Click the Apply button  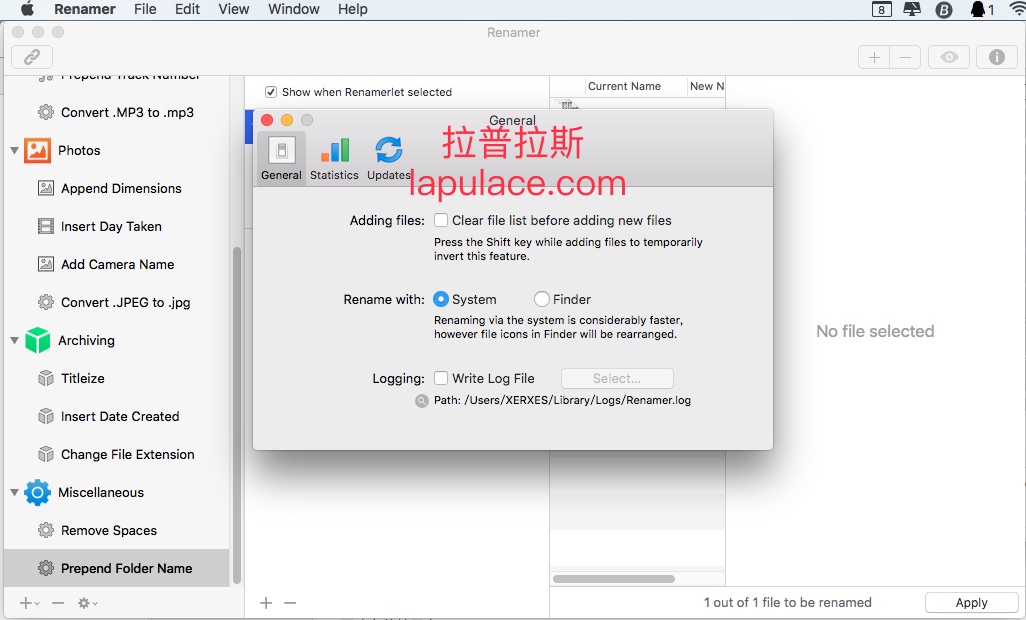coord(971,602)
